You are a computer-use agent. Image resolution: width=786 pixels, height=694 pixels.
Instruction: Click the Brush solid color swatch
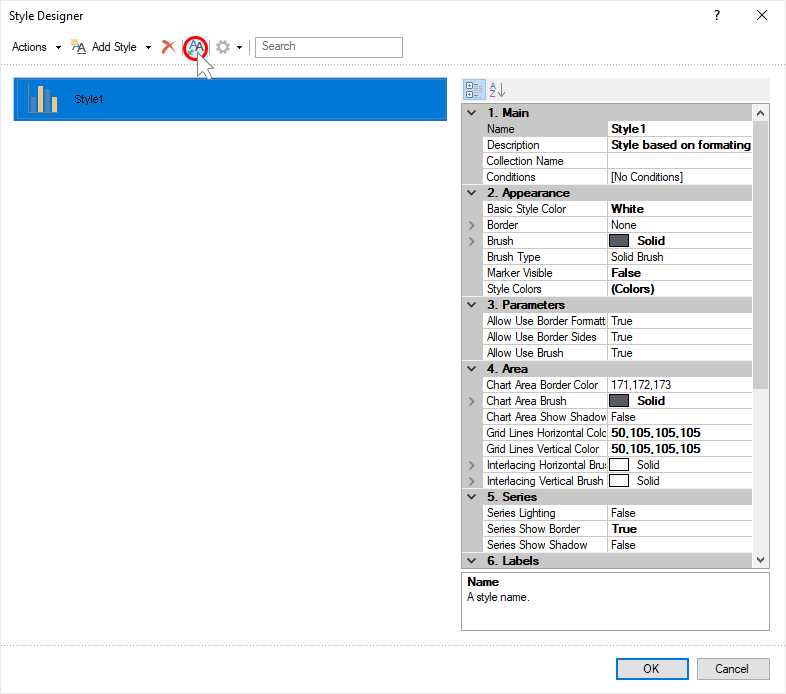619,241
